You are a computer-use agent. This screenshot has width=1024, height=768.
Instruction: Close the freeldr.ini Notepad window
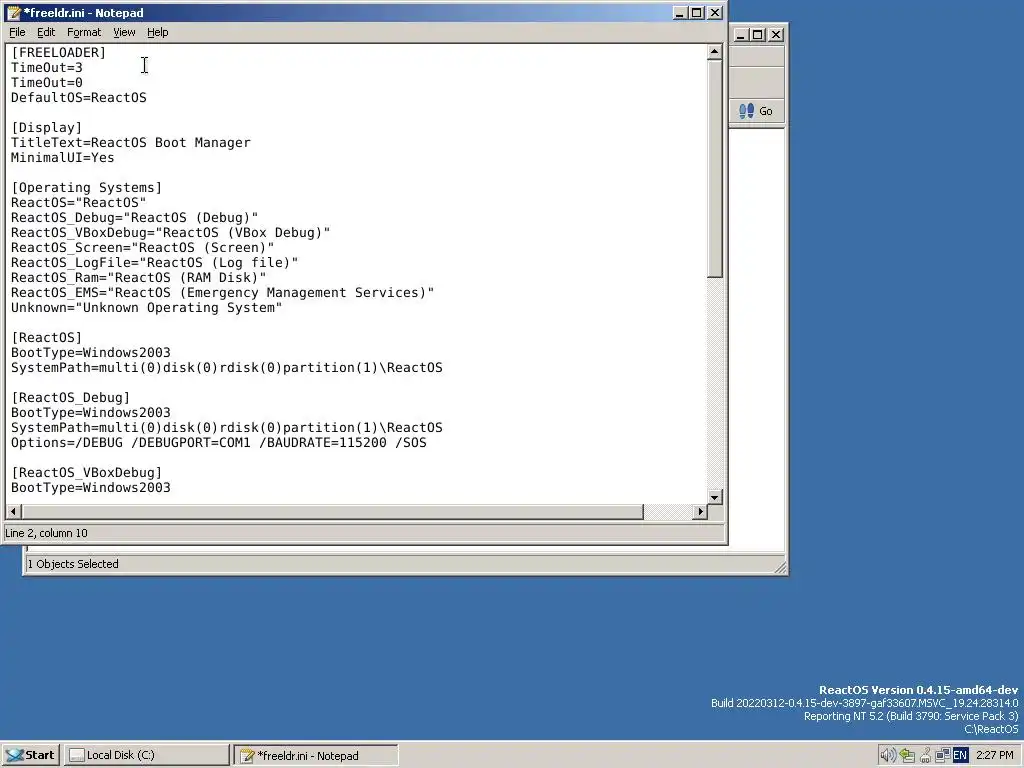click(715, 12)
